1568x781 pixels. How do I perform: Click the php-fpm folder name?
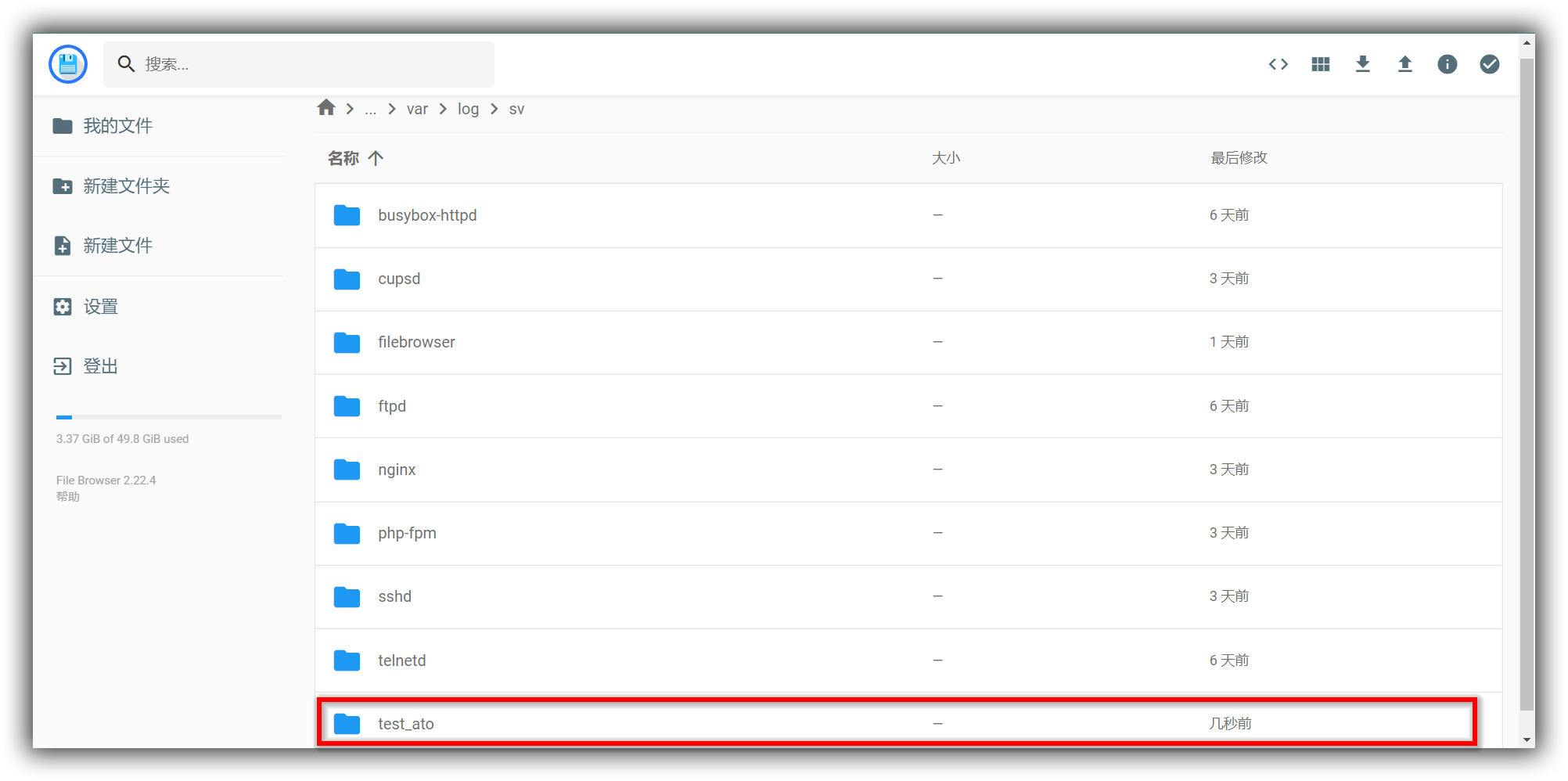tap(407, 533)
